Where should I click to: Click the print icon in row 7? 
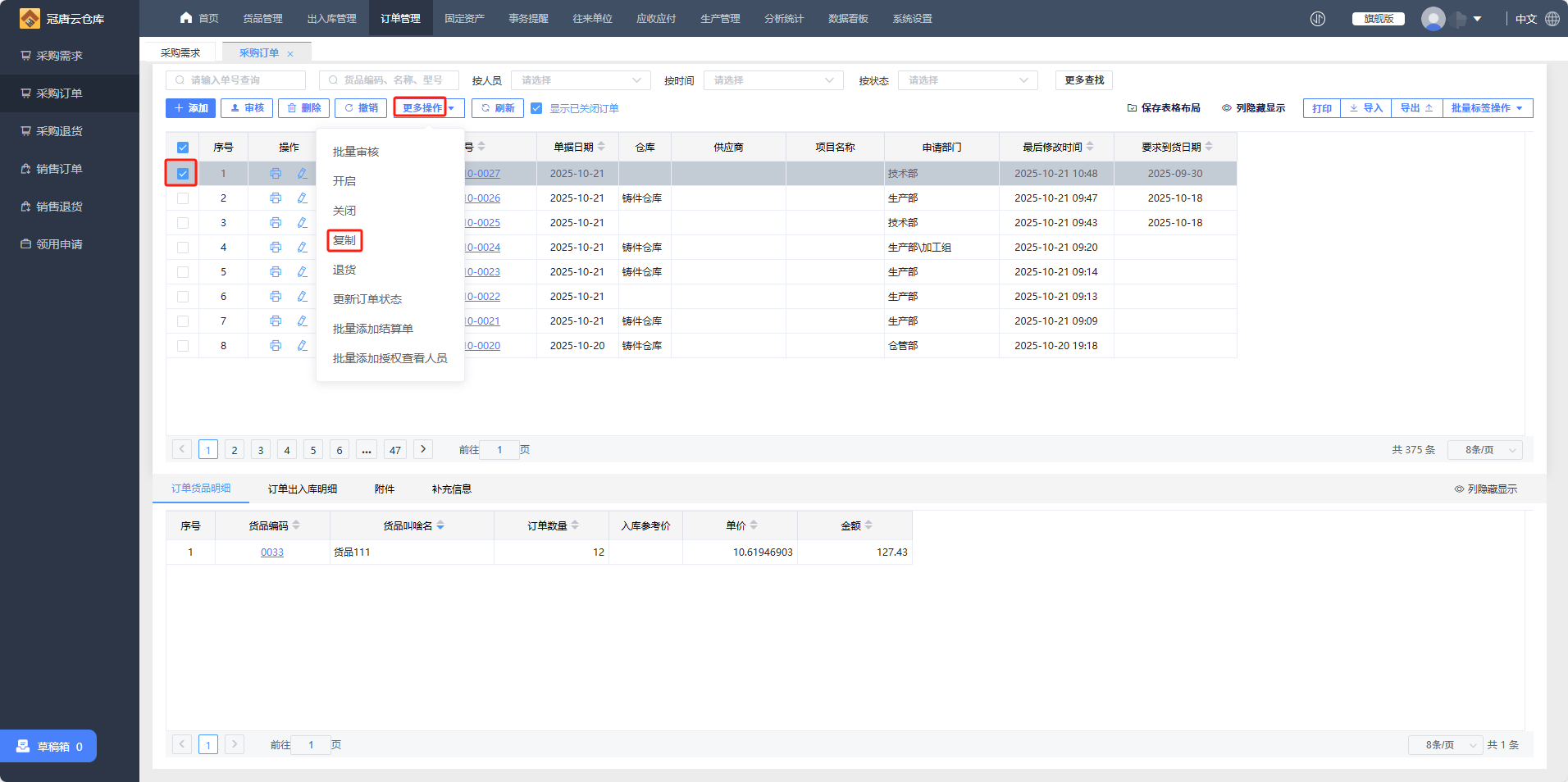pos(276,321)
